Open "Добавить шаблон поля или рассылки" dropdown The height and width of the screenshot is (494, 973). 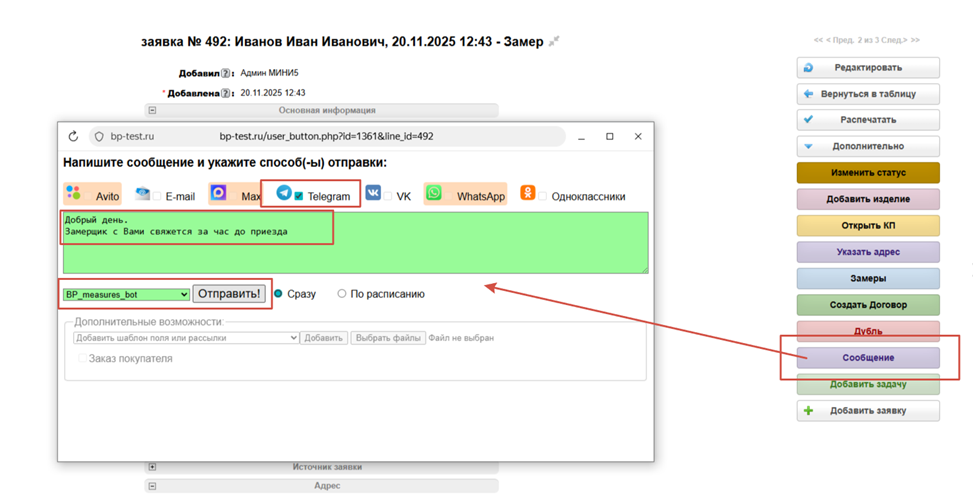[186, 338]
